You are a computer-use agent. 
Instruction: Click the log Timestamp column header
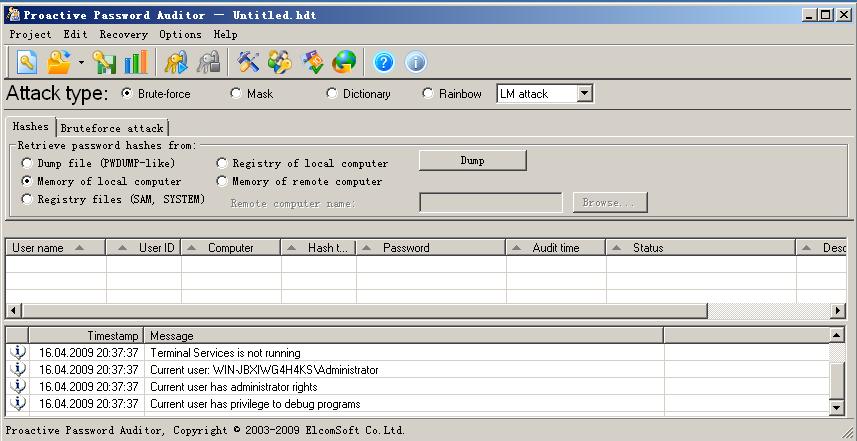[86, 336]
